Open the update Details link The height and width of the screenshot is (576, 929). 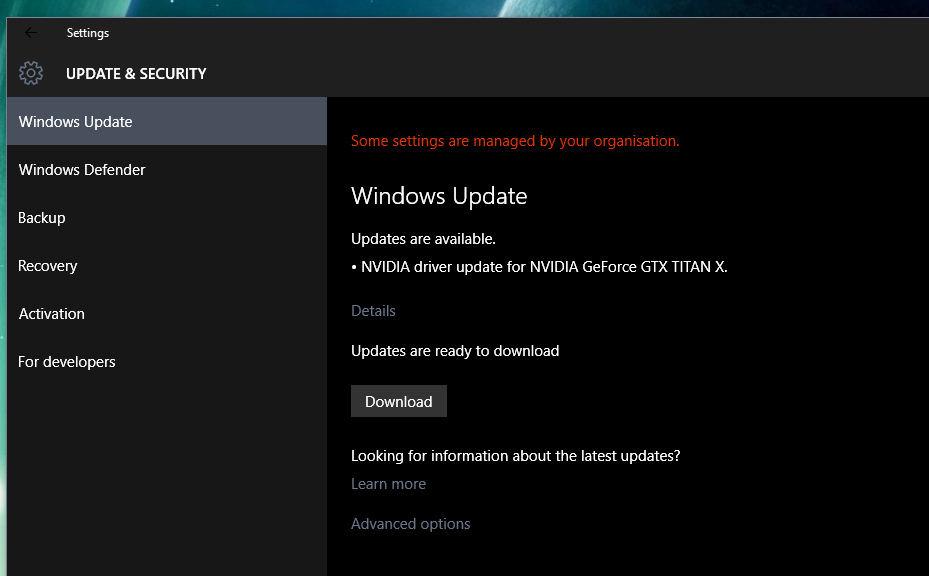pos(373,311)
